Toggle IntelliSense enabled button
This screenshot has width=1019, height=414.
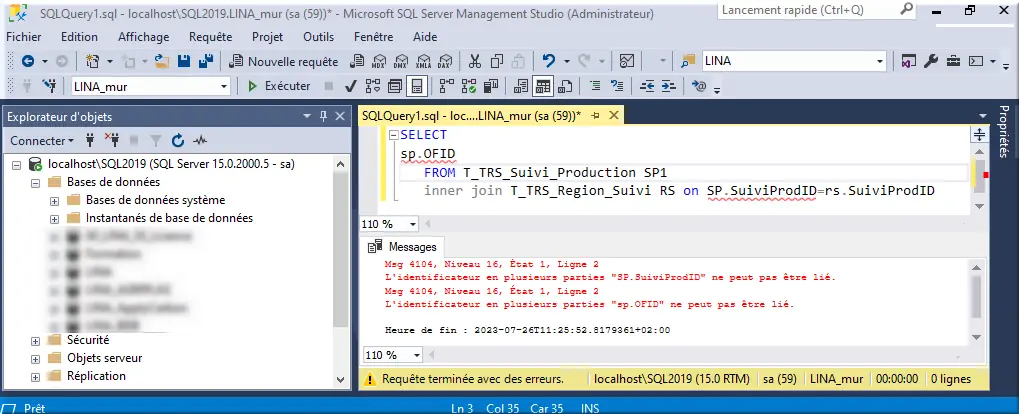point(417,86)
